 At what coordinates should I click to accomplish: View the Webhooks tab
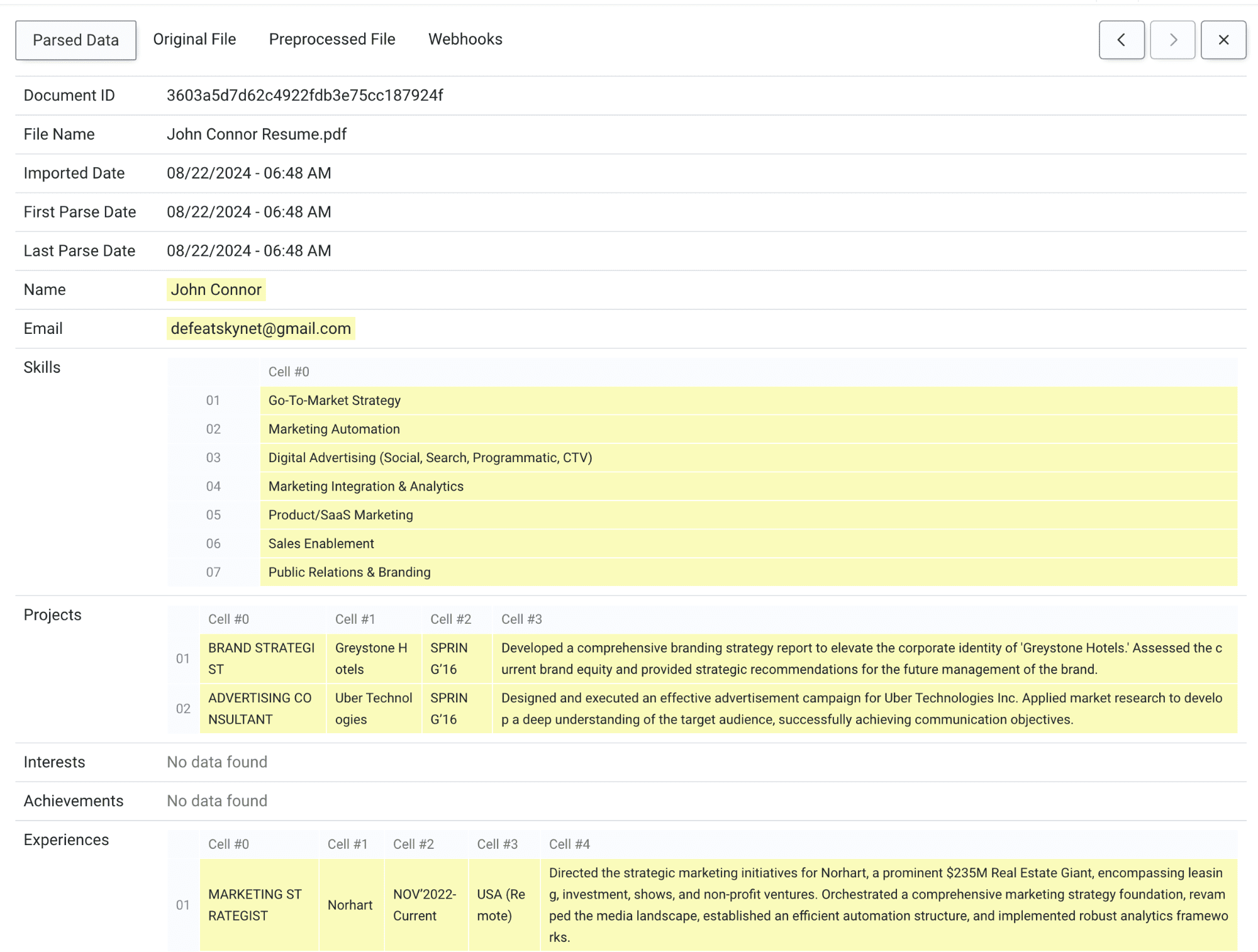click(x=465, y=39)
